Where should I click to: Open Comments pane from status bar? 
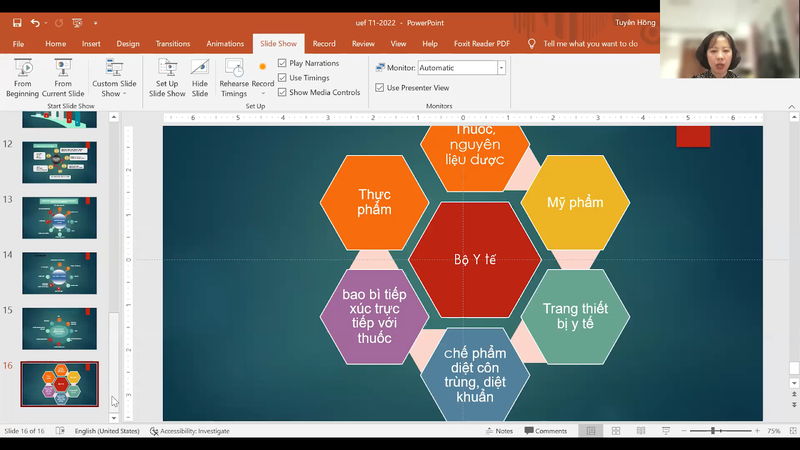click(545, 431)
